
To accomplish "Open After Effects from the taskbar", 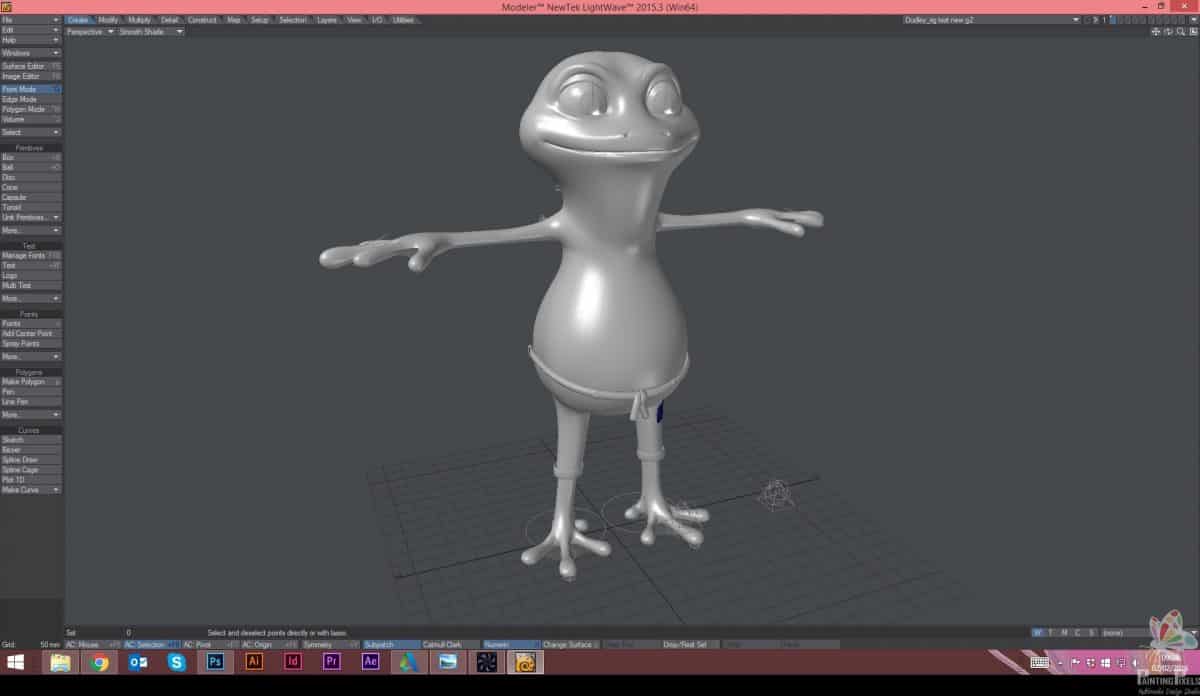I will click(371, 662).
